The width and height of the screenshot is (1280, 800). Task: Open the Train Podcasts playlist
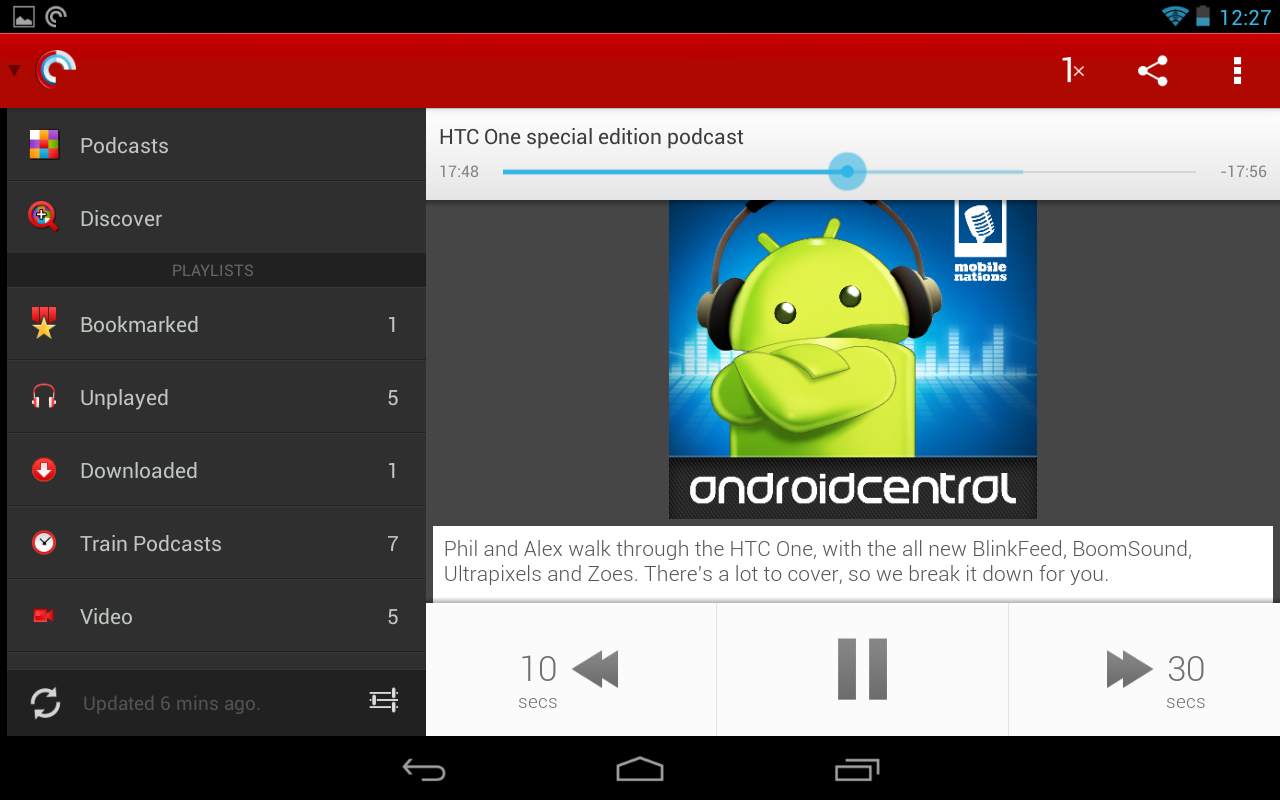click(x=216, y=543)
